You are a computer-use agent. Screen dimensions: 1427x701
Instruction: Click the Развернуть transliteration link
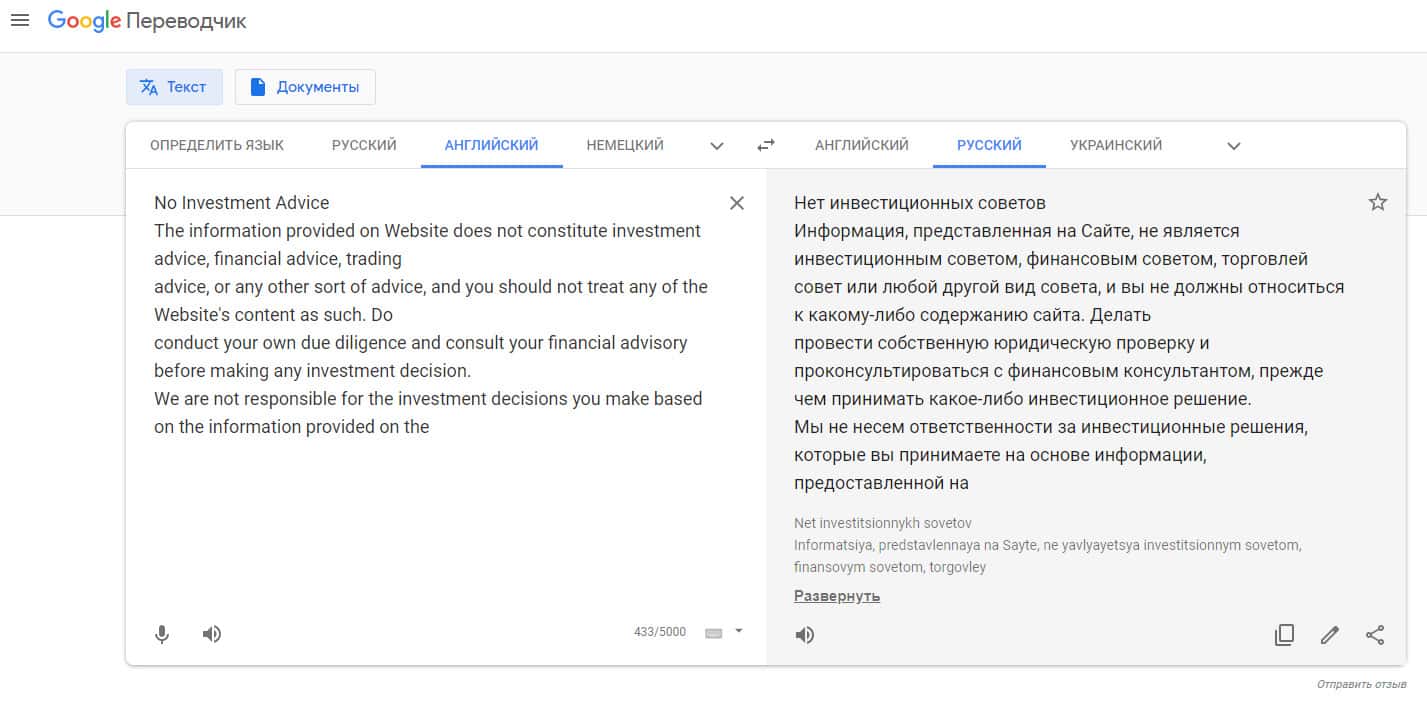point(837,596)
